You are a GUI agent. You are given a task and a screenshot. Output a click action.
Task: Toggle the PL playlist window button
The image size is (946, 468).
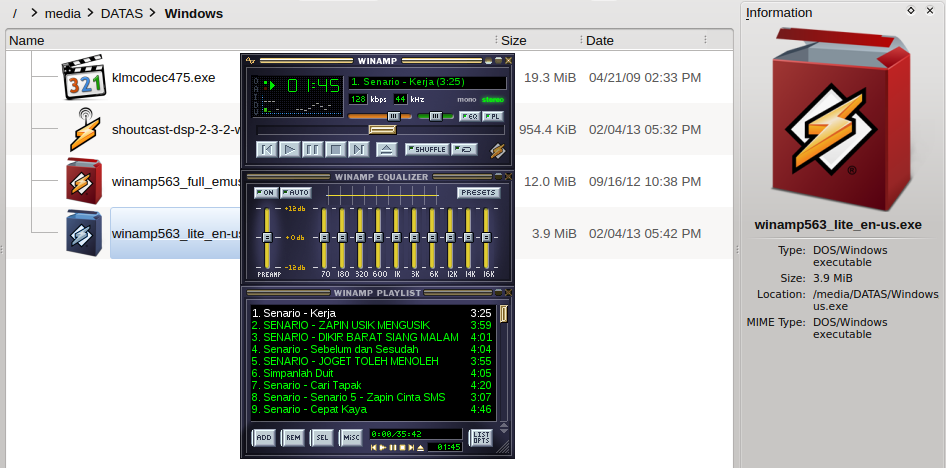492,116
